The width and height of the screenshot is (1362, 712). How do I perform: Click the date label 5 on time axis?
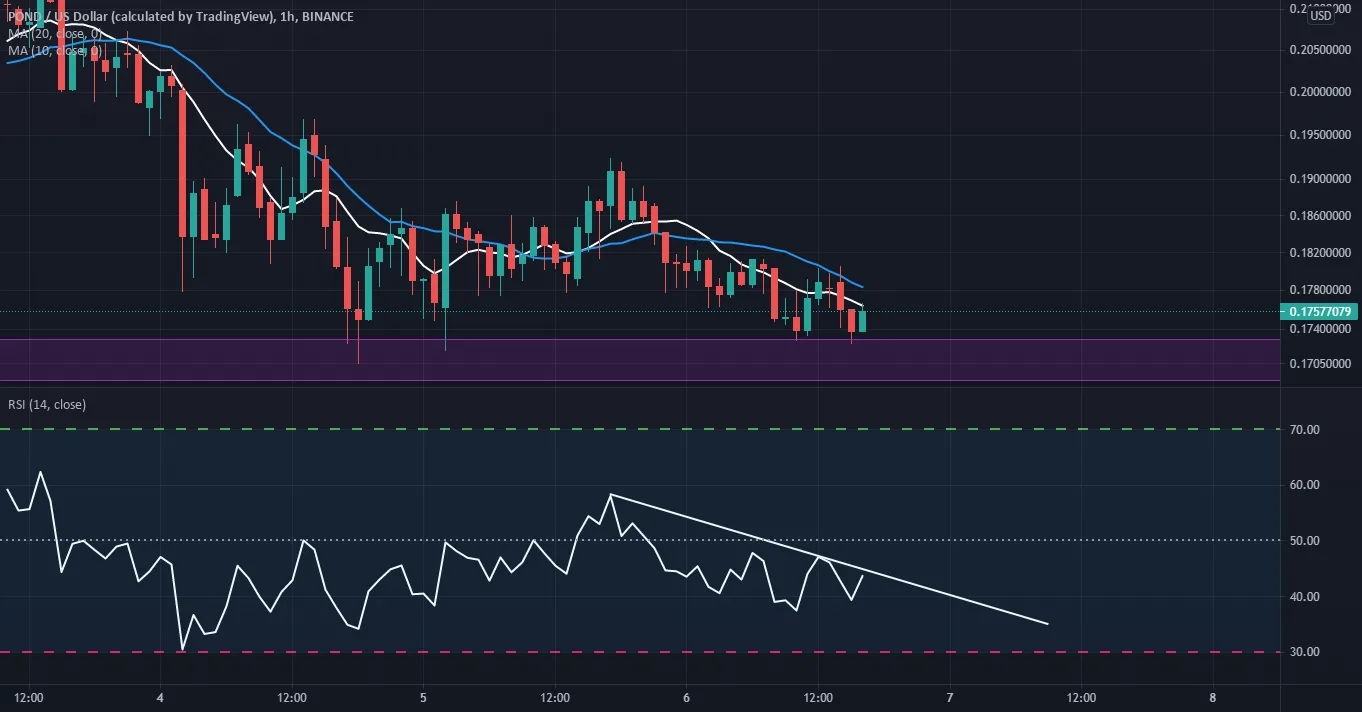pos(423,697)
